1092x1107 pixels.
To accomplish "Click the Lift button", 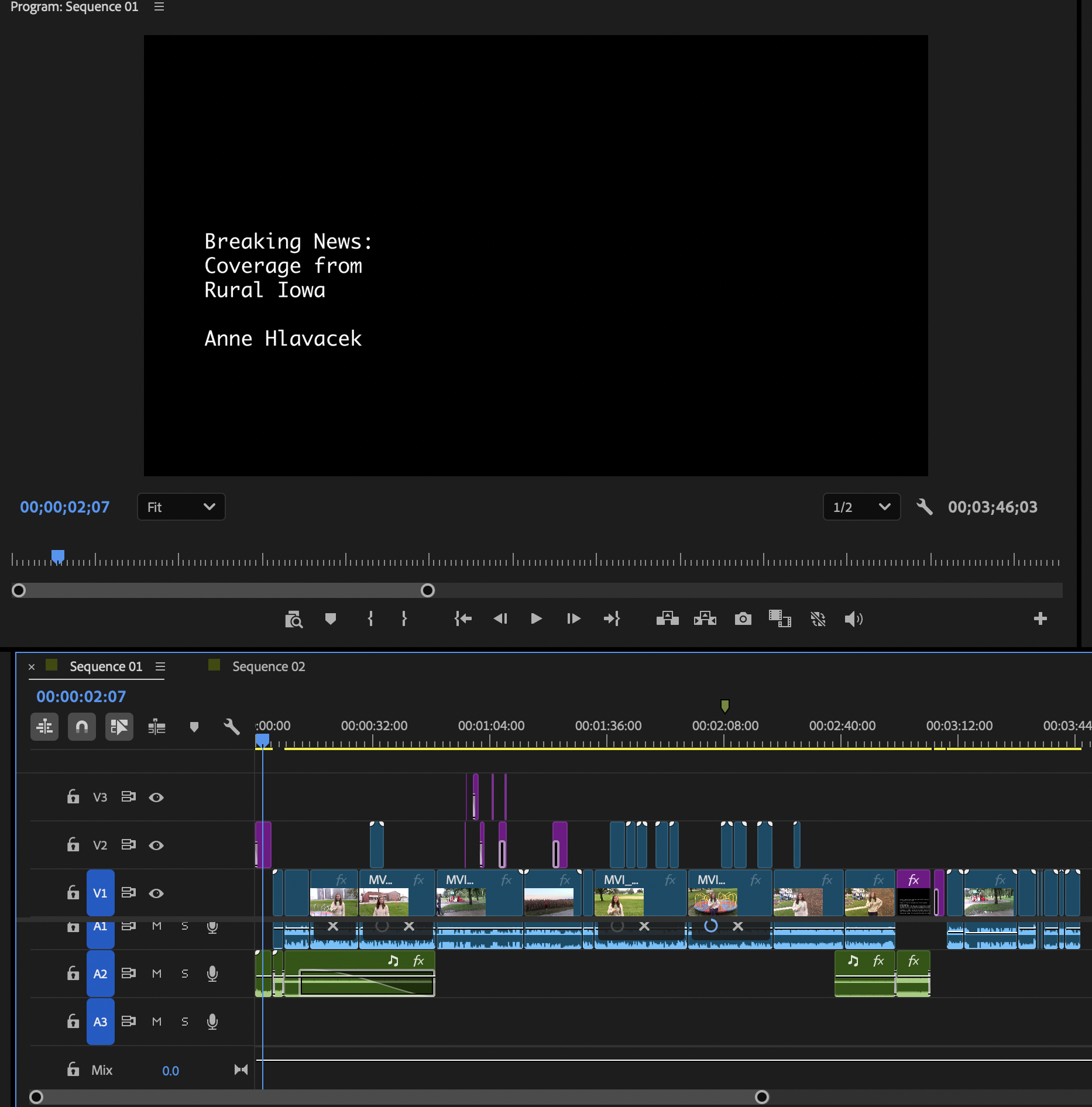I will (667, 618).
